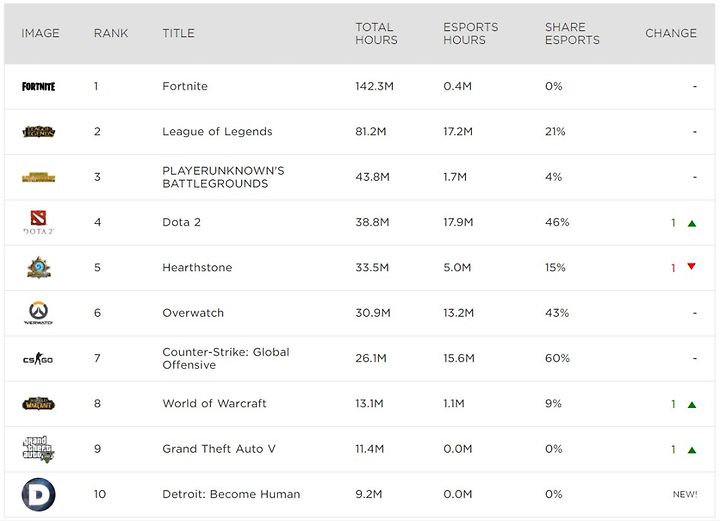Viewport: 720px width, 521px height.
Task: Select Grand Theft Auto V title
Action: coord(219,449)
